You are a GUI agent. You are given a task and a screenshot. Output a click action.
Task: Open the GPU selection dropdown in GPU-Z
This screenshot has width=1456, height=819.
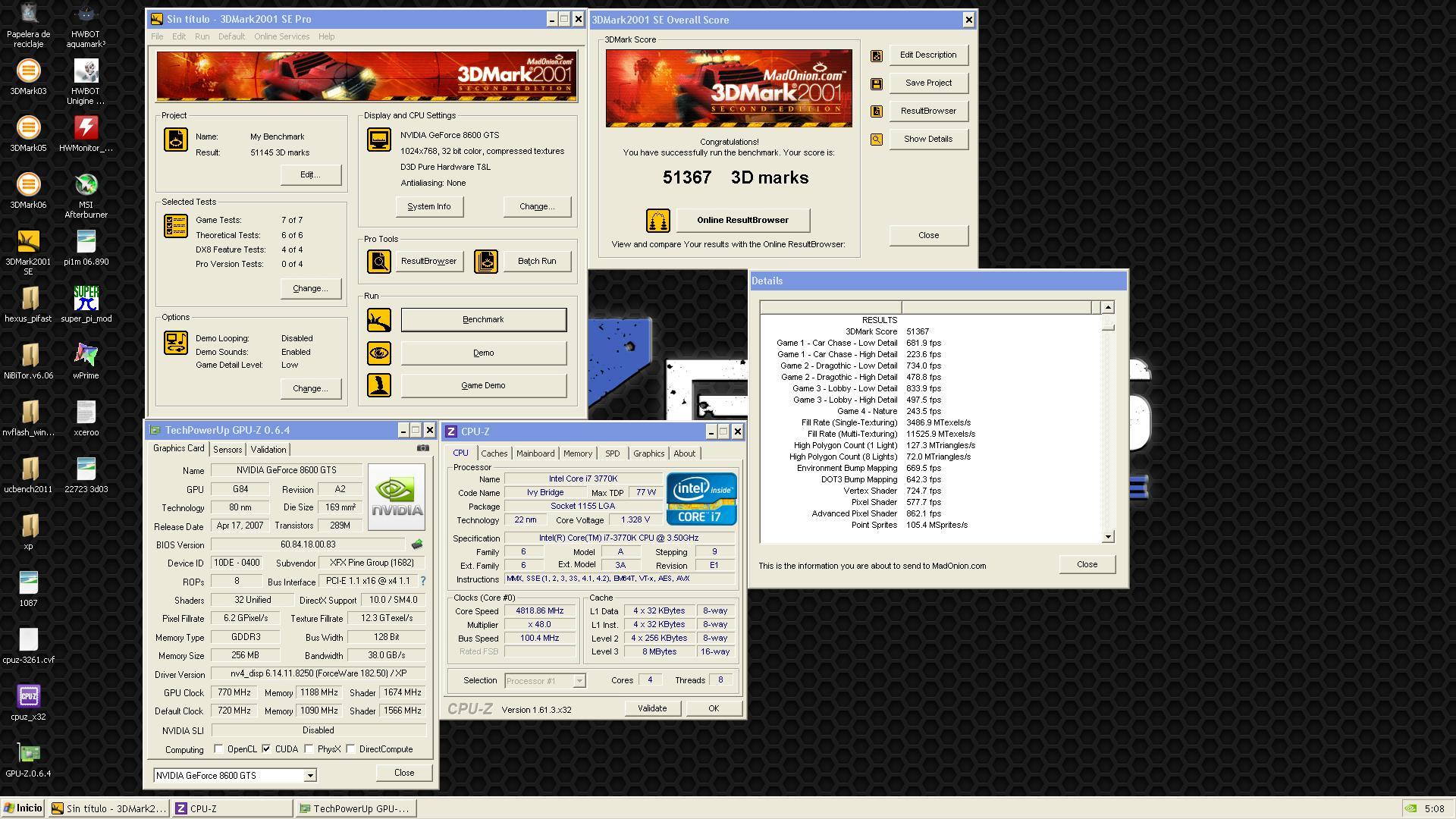coord(309,776)
